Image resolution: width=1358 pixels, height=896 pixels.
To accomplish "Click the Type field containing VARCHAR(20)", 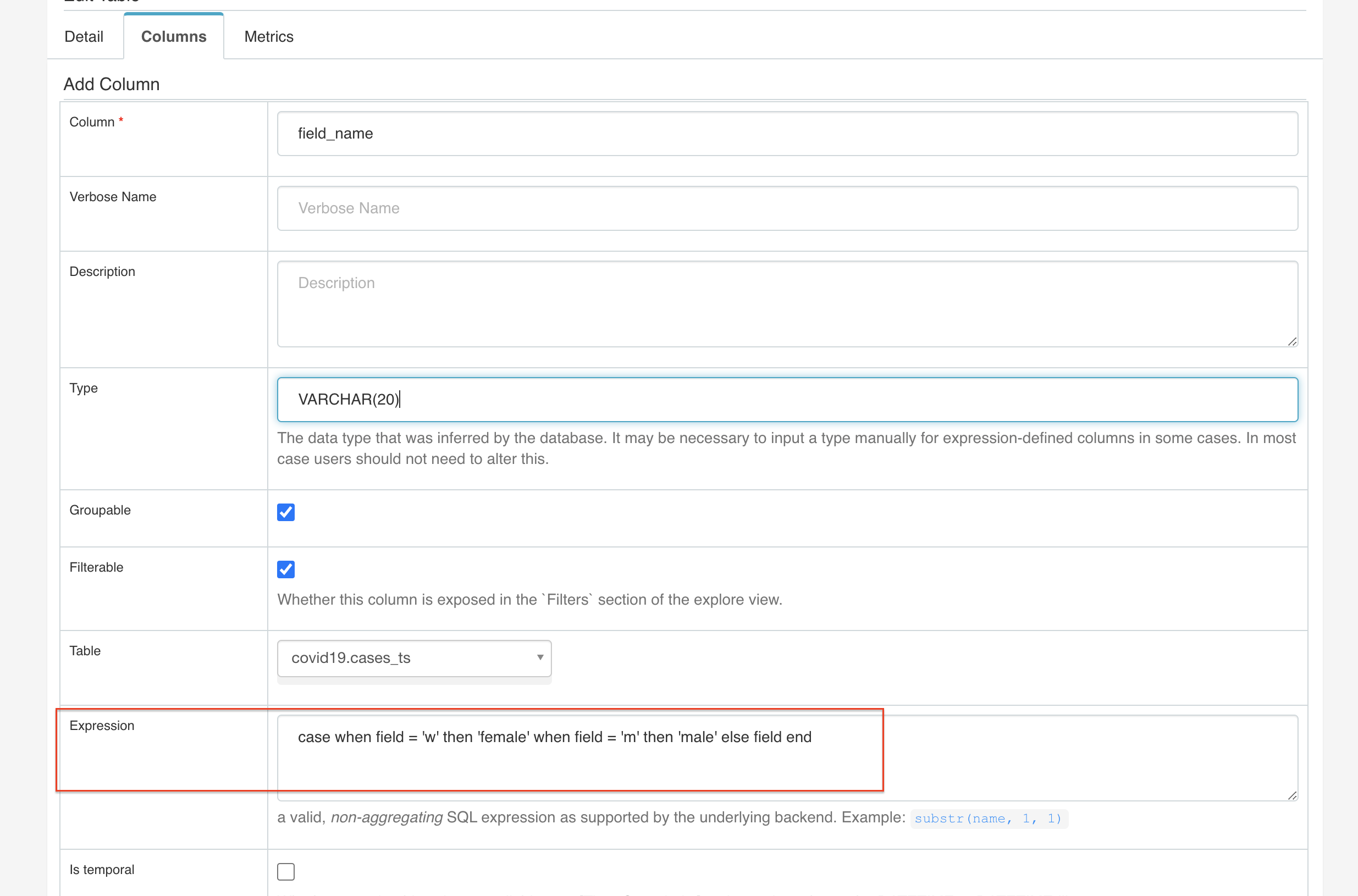I will tap(787, 400).
